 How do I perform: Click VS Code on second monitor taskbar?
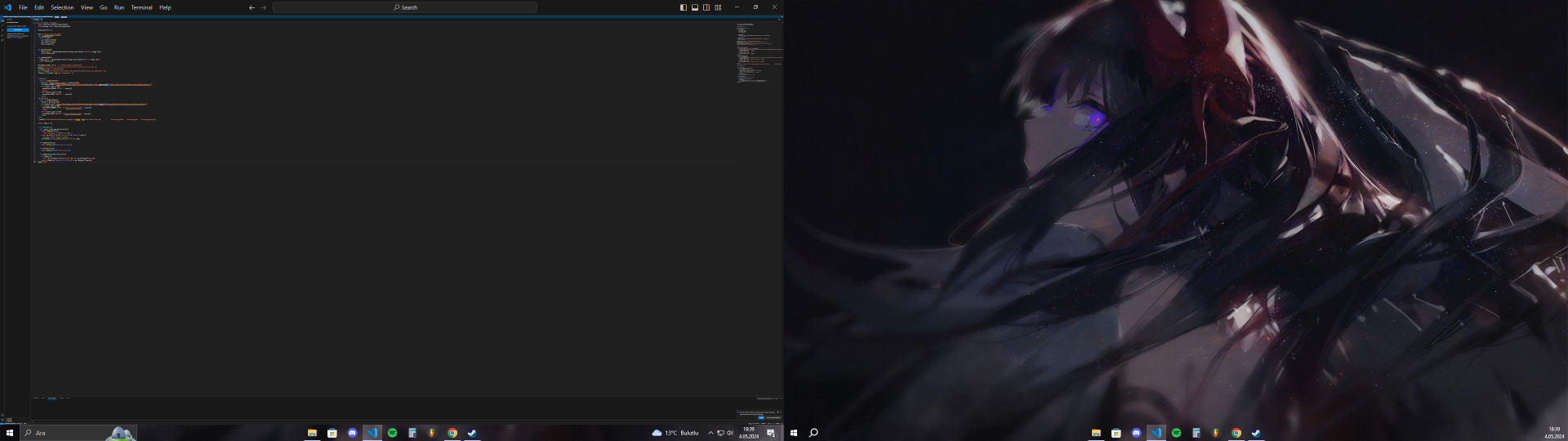point(1156,433)
